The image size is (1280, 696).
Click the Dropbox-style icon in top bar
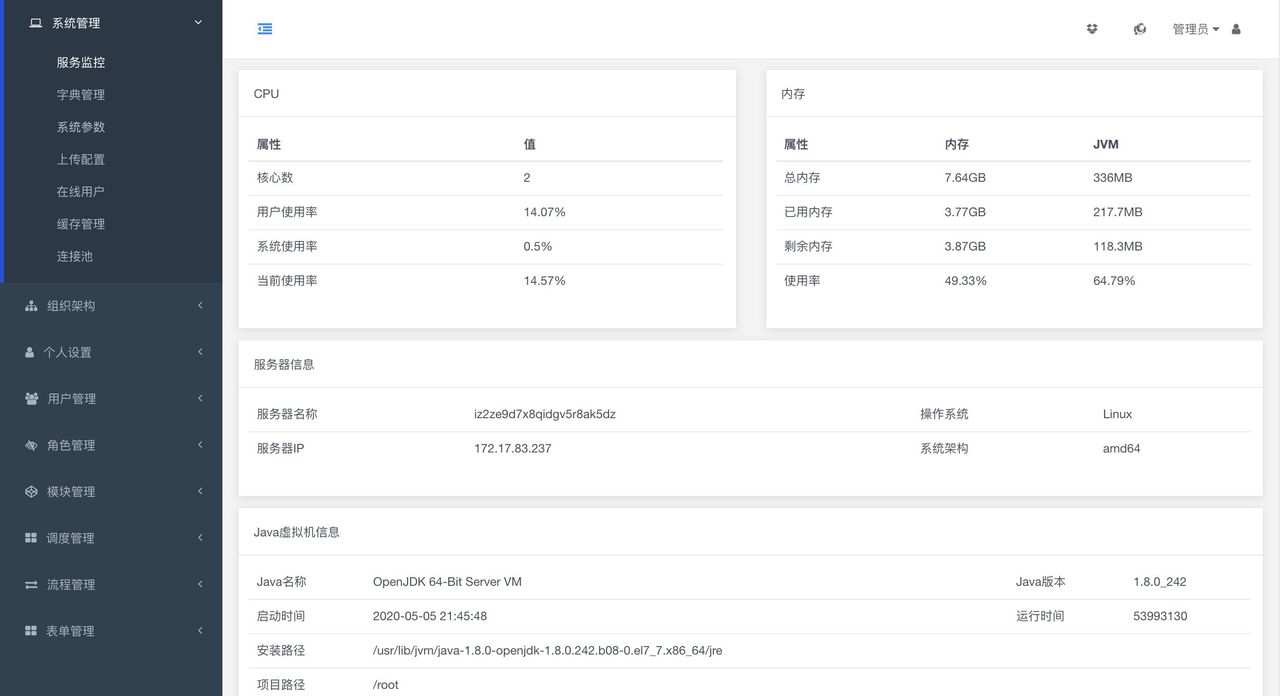[1092, 29]
